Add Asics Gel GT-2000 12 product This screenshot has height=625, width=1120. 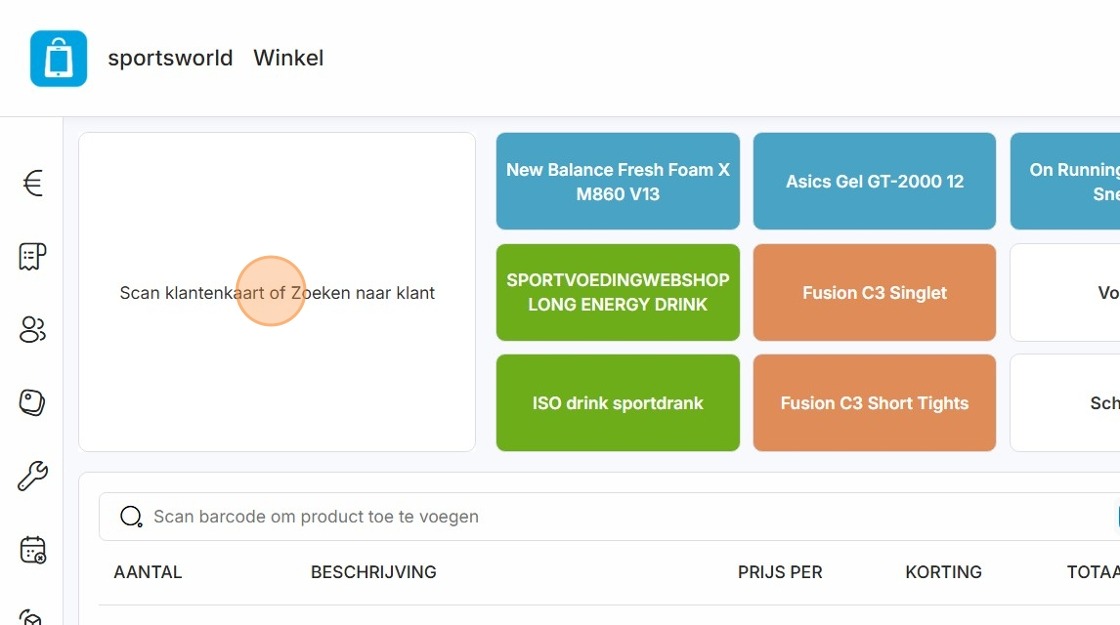[874, 181]
